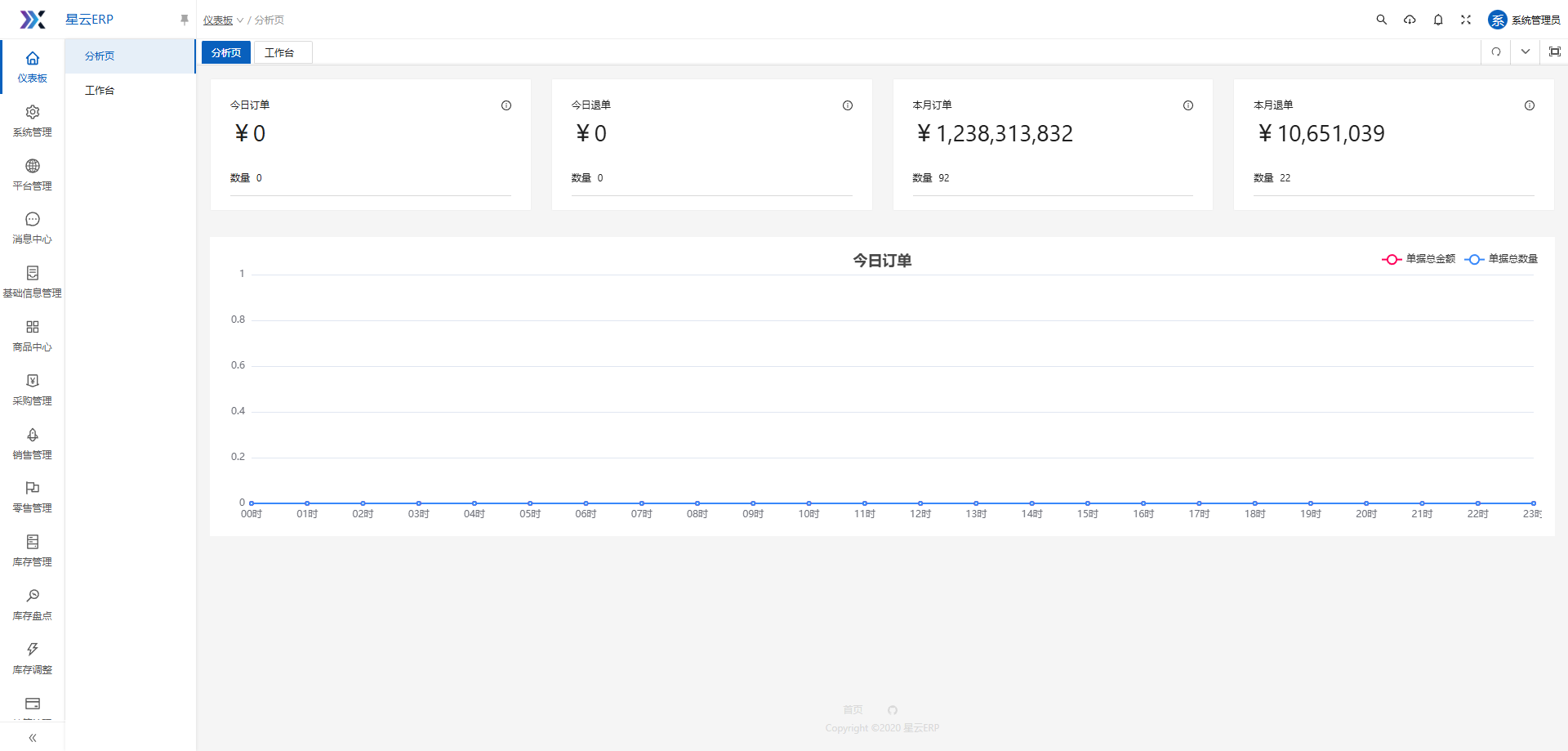
Task: Go to 销售管理 in the sidebar
Action: coord(33,444)
